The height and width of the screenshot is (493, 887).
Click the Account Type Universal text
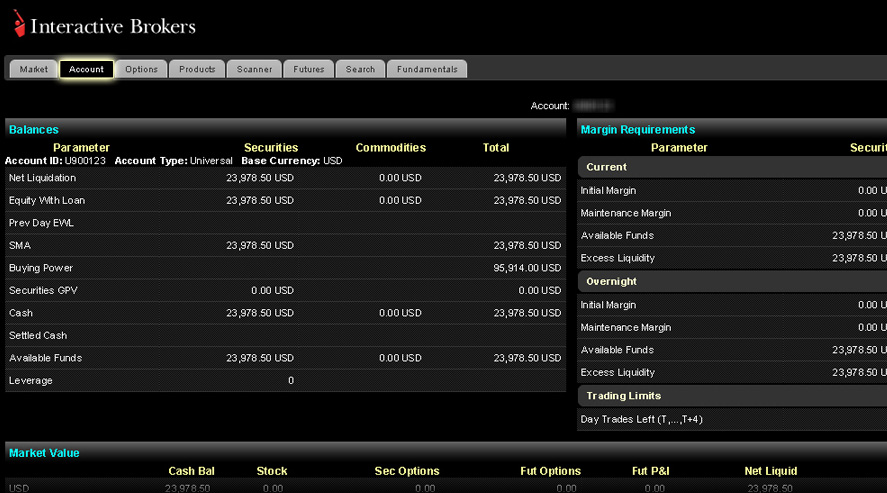point(173,161)
